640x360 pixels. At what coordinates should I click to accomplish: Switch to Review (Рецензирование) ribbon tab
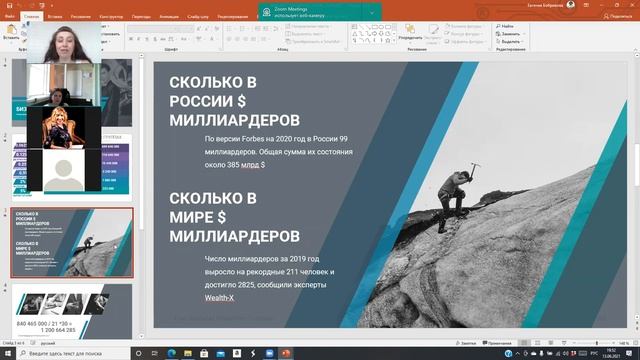(233, 17)
